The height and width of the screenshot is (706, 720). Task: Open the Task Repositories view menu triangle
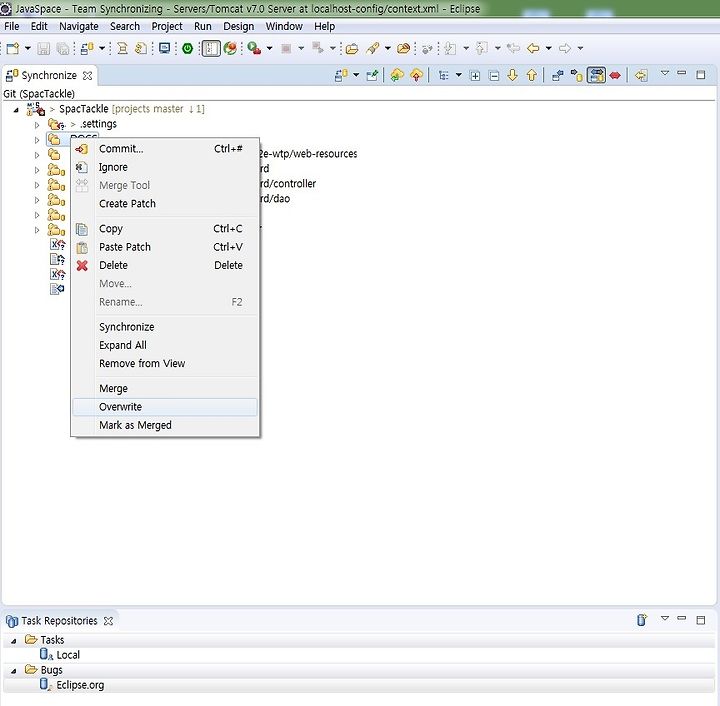coord(664,618)
